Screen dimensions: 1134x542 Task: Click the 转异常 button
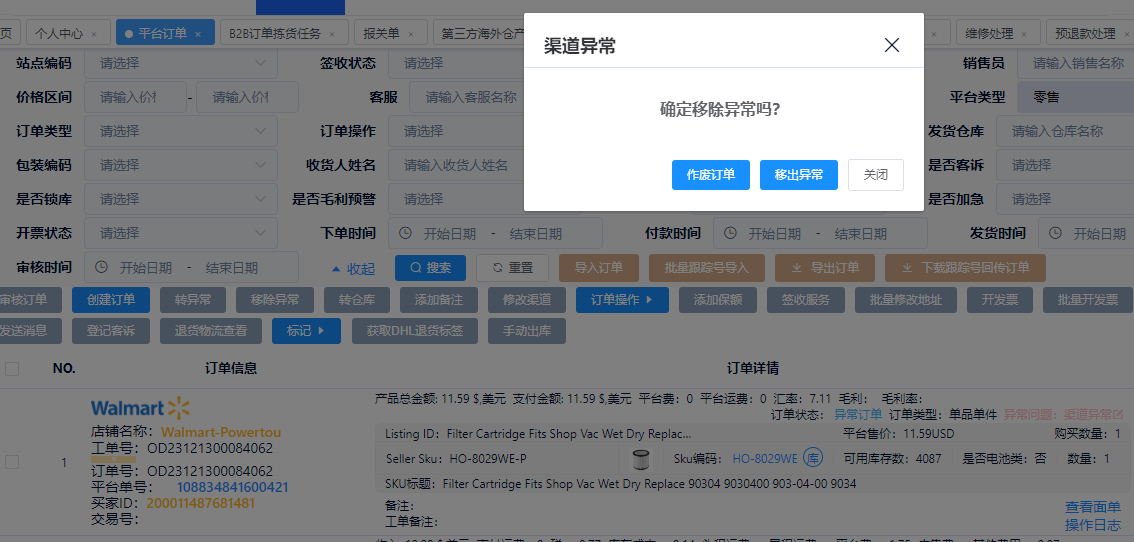pyautogui.click(x=191, y=300)
